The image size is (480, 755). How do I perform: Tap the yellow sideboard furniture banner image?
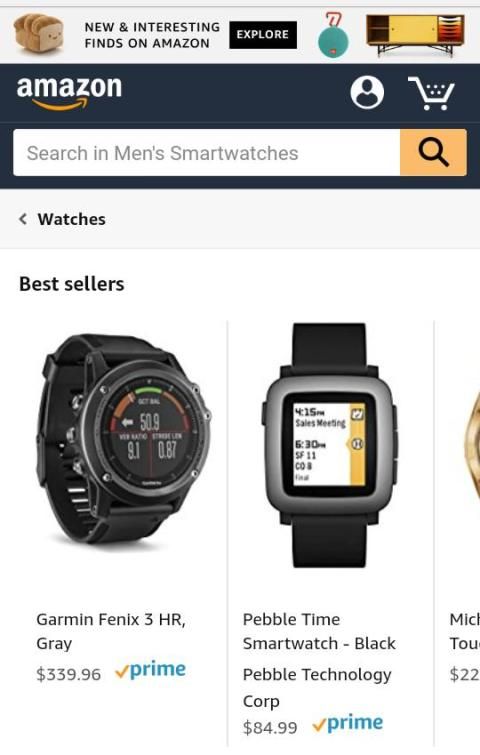click(415, 35)
